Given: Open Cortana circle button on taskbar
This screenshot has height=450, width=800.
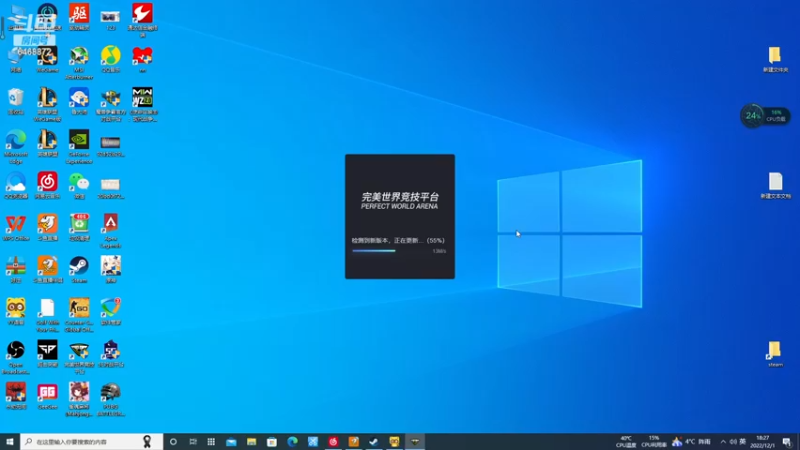Looking at the screenshot, I should pos(173,441).
